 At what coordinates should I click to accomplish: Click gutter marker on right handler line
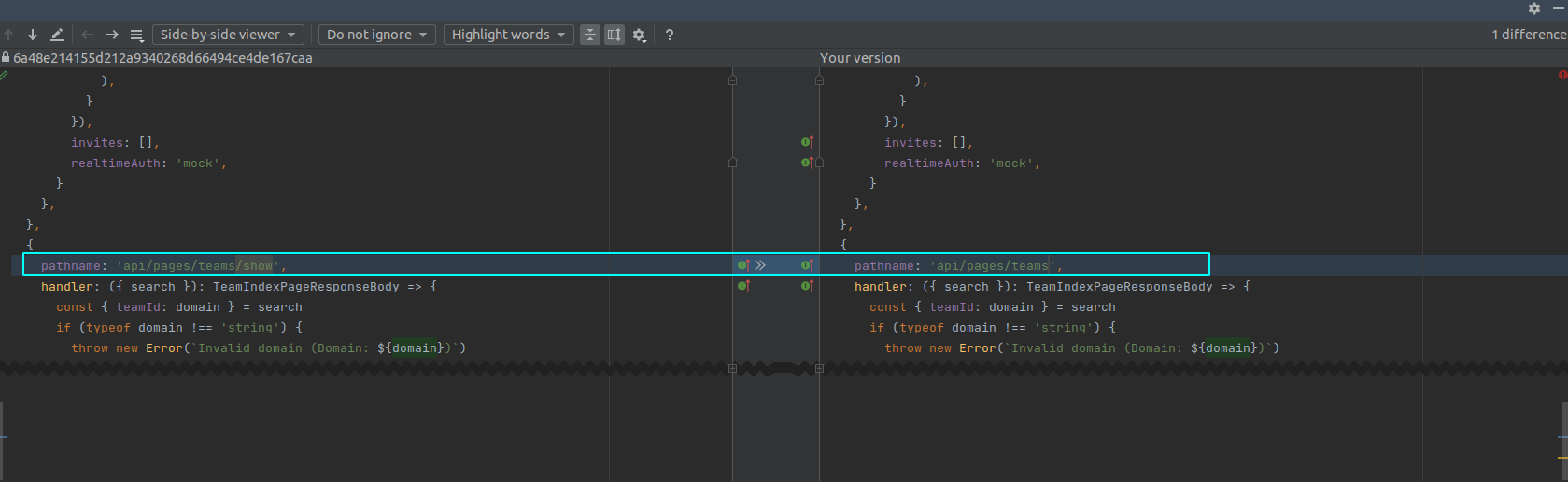point(807,286)
